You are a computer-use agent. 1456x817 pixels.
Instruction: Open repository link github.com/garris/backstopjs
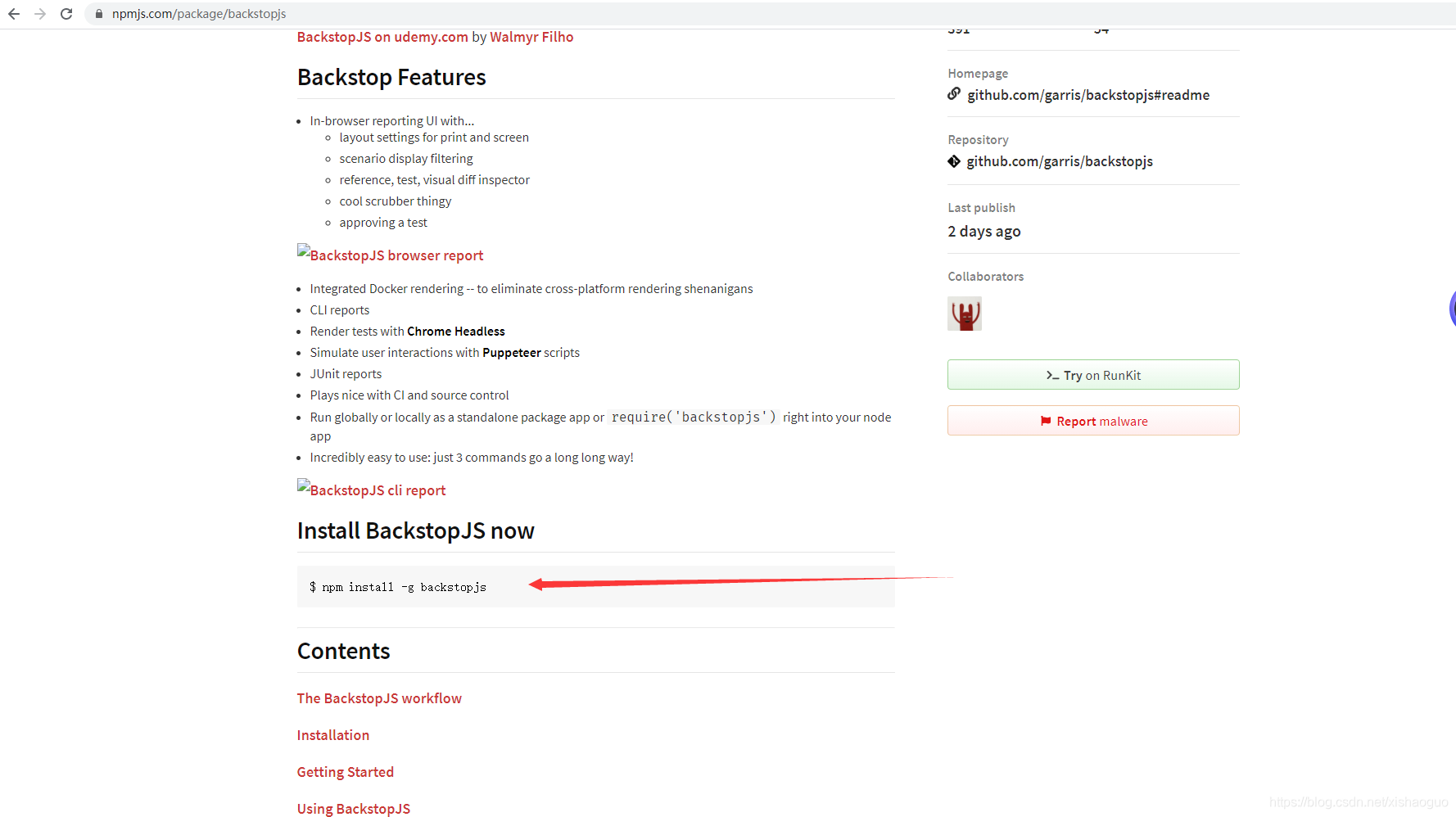click(x=1060, y=161)
